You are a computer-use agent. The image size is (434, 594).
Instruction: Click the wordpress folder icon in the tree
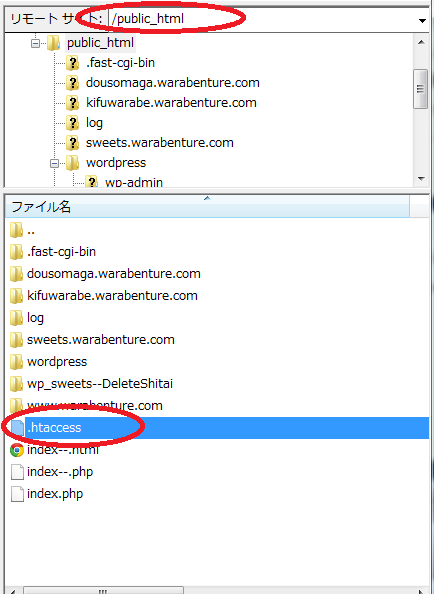tap(72, 163)
